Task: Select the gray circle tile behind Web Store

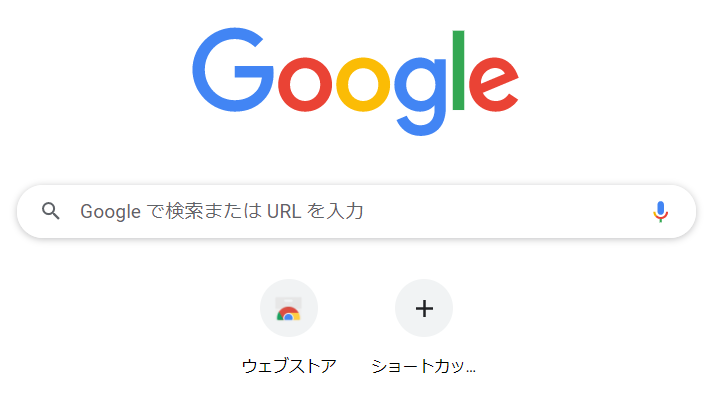Action: [x=289, y=308]
